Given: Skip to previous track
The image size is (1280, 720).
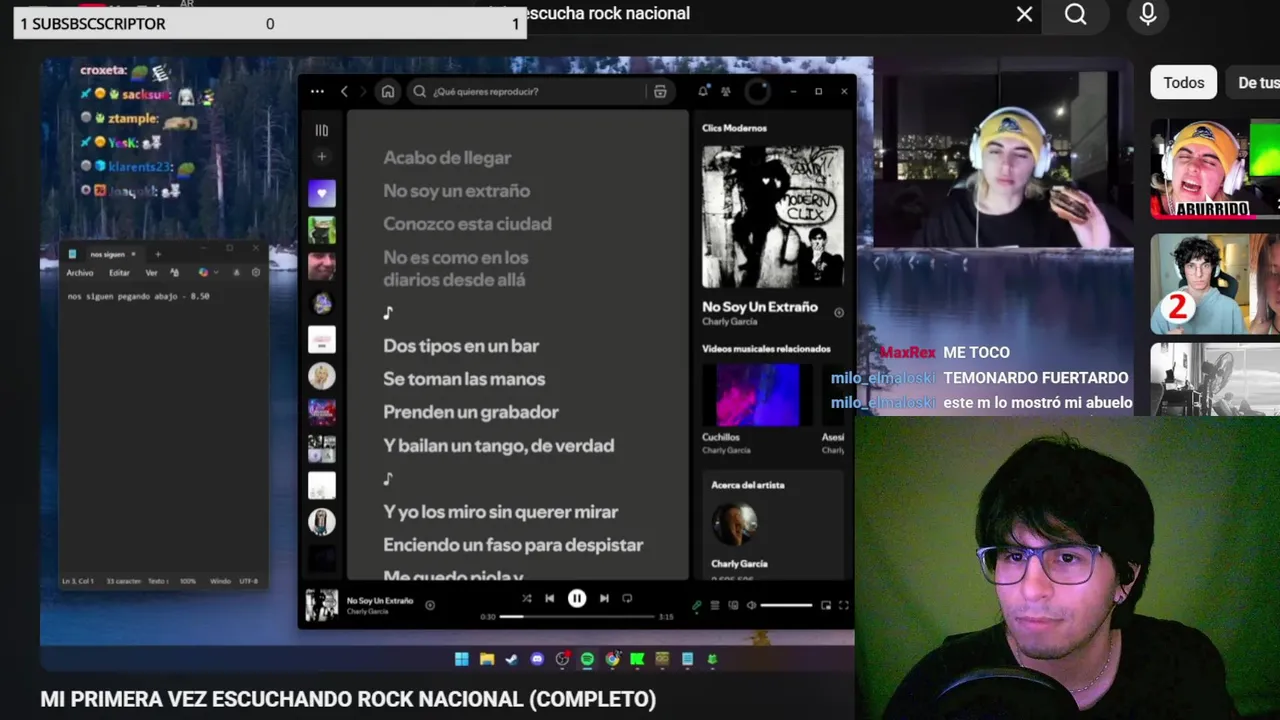Looking at the screenshot, I should (549, 598).
